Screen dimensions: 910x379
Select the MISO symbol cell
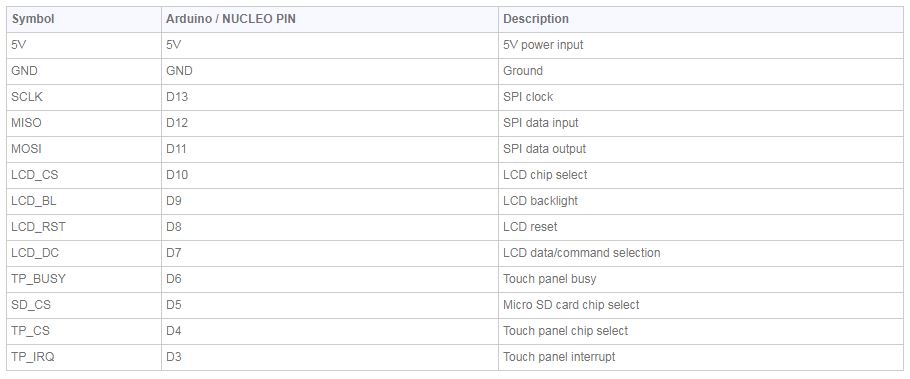coord(84,124)
